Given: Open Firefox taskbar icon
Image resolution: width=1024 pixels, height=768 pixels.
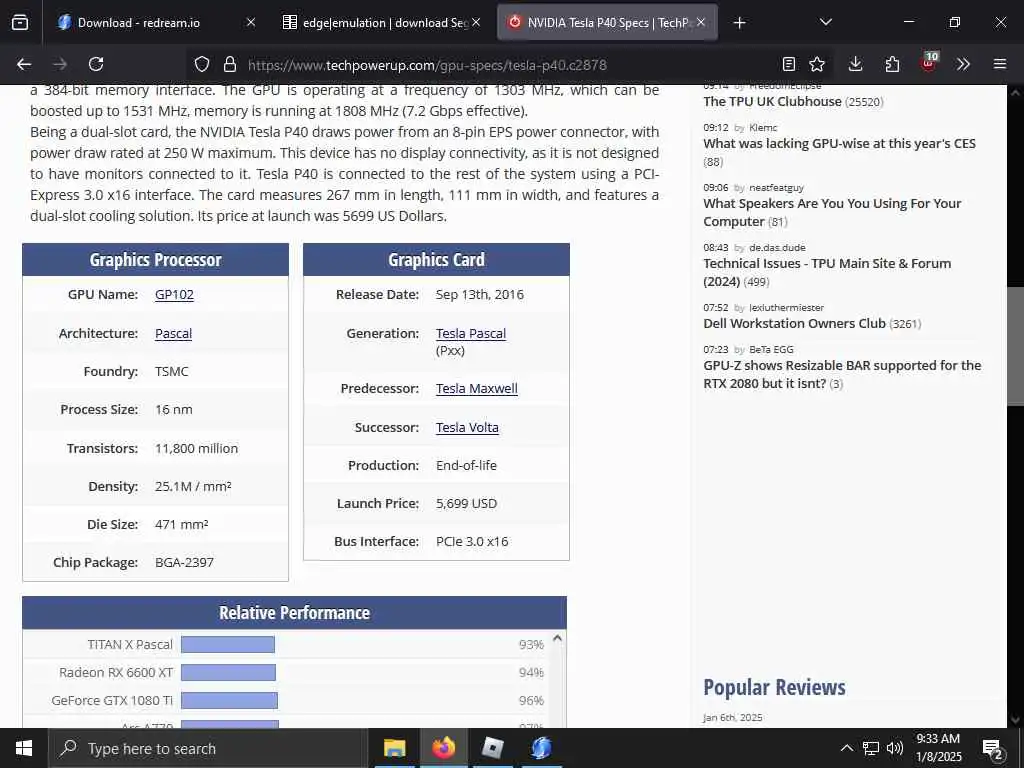Looking at the screenshot, I should tap(443, 748).
